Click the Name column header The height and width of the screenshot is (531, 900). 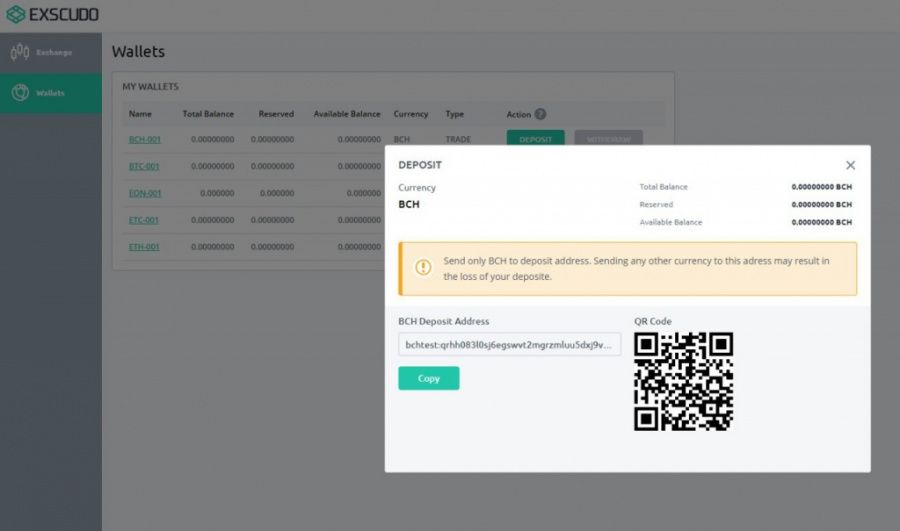[x=140, y=114]
